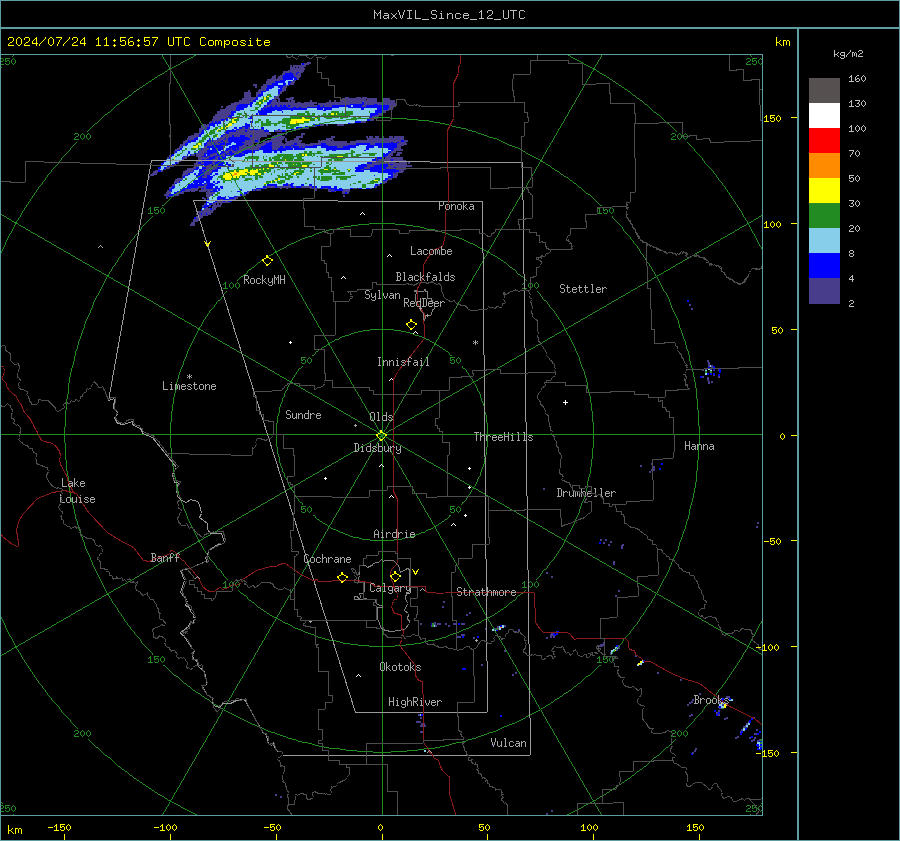Click the Limestone label
The image size is (900, 841).
coord(189,386)
